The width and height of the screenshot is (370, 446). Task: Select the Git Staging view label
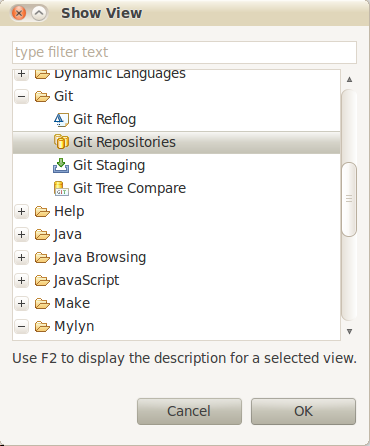109,166
